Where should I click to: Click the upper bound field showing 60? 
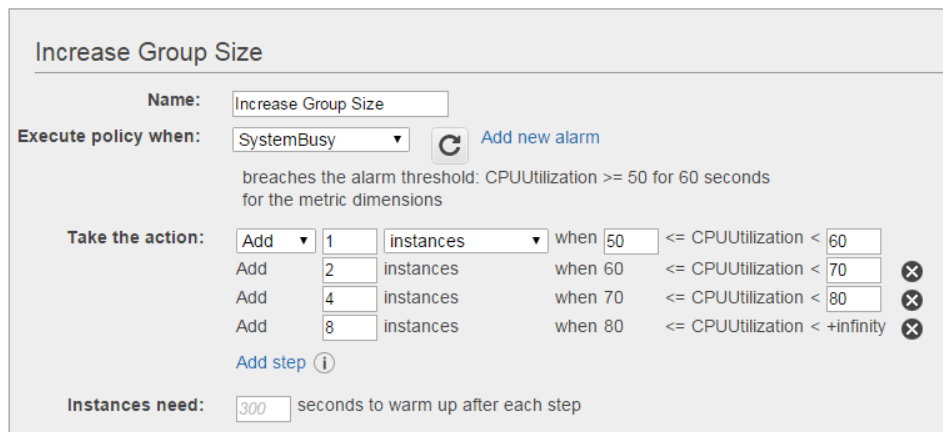853,241
